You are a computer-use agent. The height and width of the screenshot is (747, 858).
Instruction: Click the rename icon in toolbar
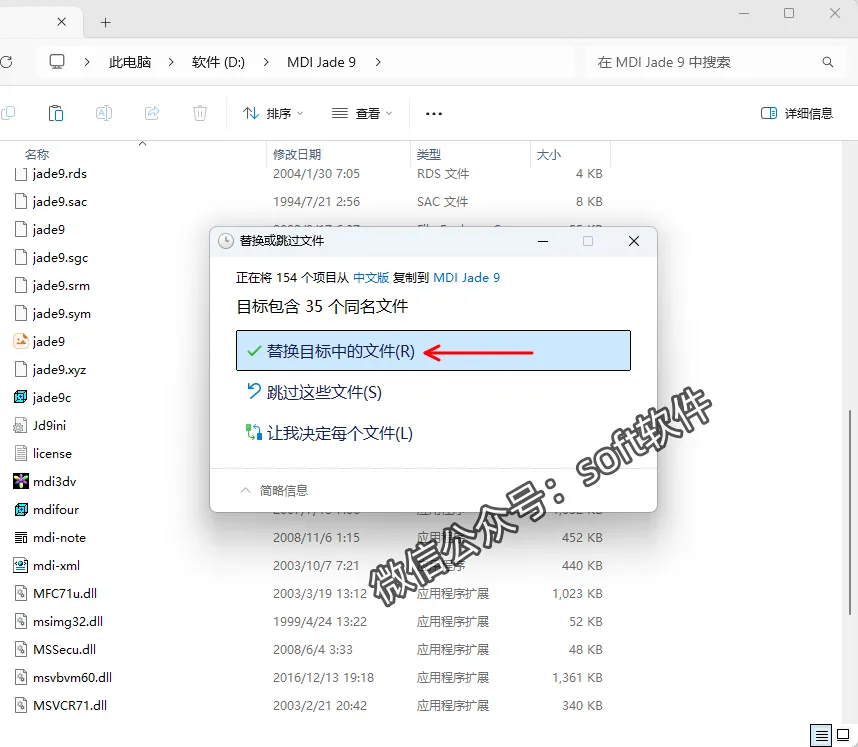point(104,113)
